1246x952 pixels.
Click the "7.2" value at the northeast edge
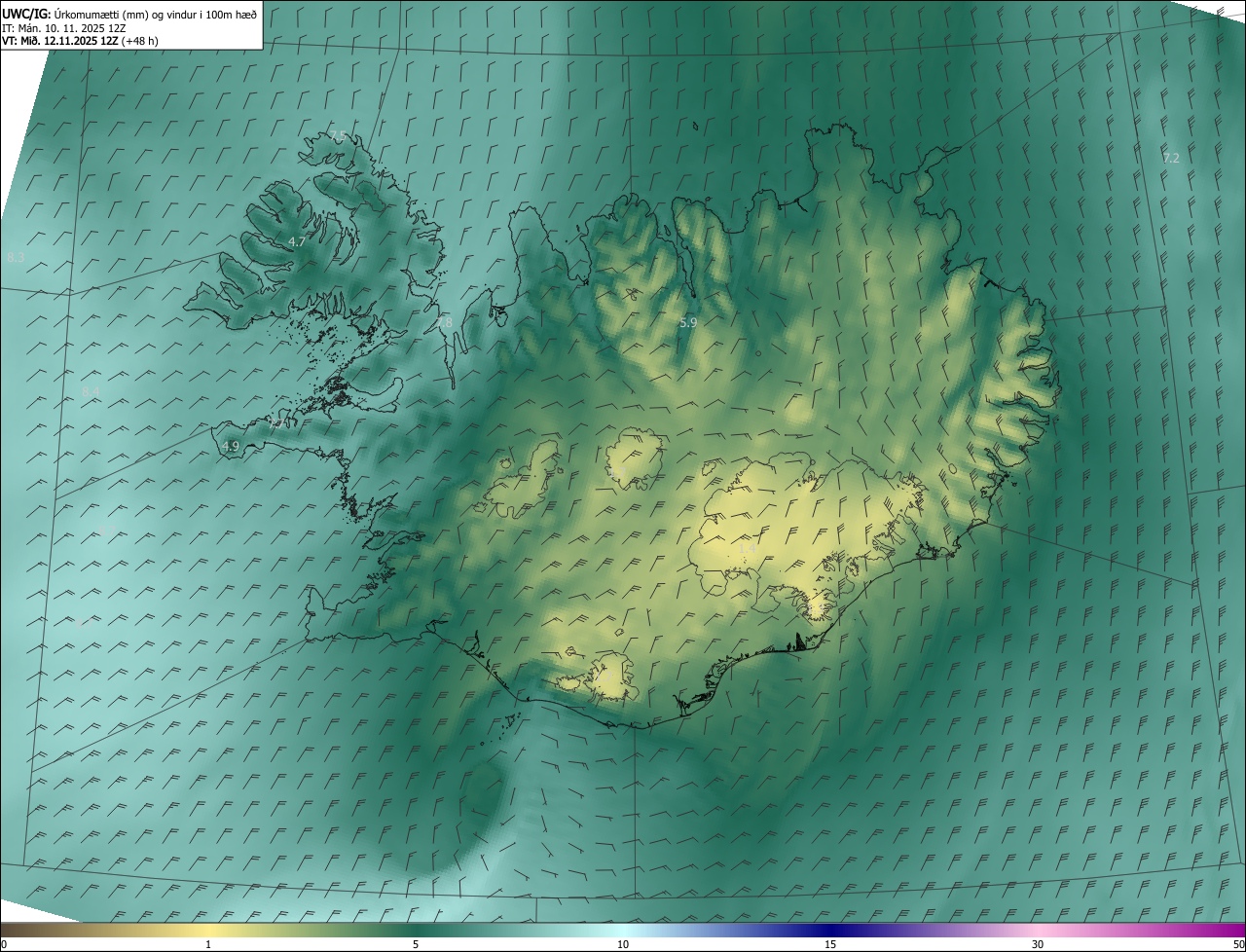tap(1171, 158)
